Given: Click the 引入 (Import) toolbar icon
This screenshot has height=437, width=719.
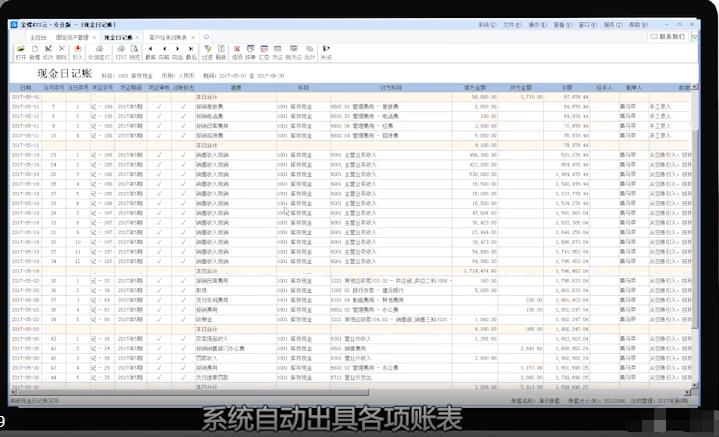Looking at the screenshot, I should point(77,52).
